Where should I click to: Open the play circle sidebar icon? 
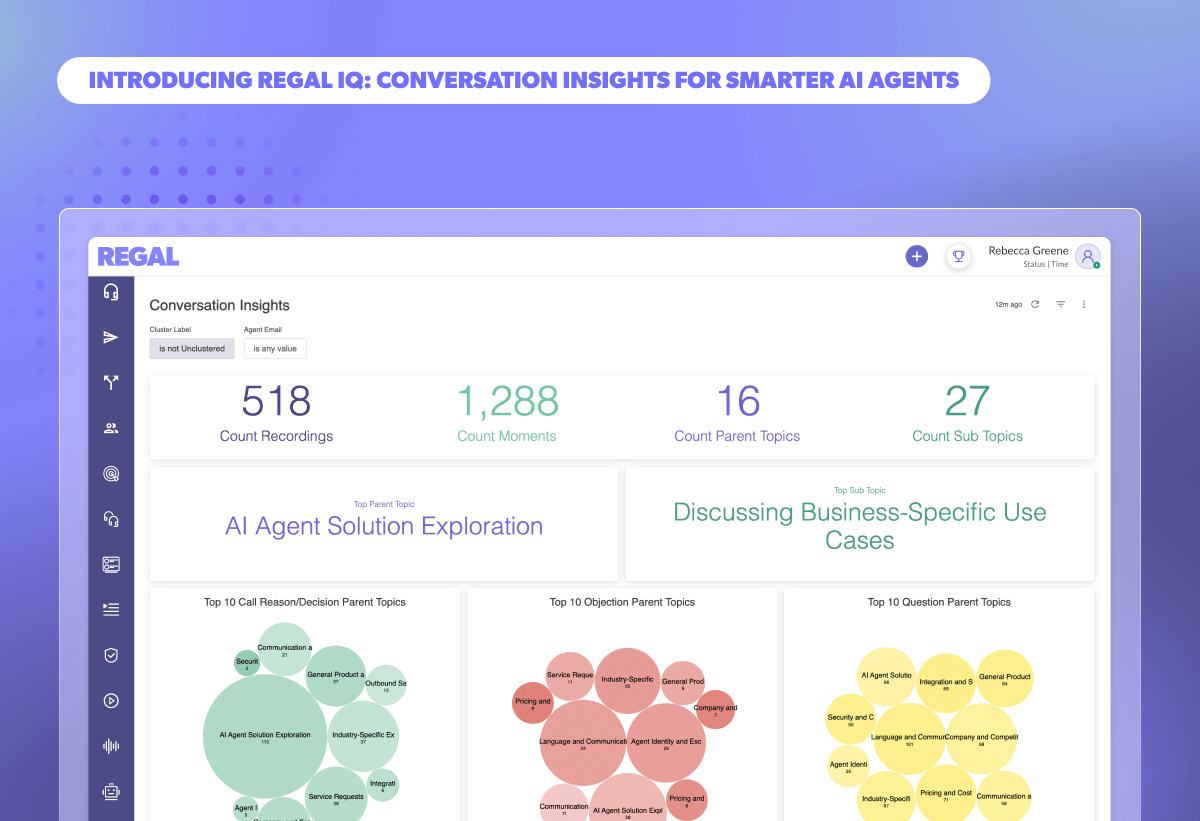click(x=111, y=701)
